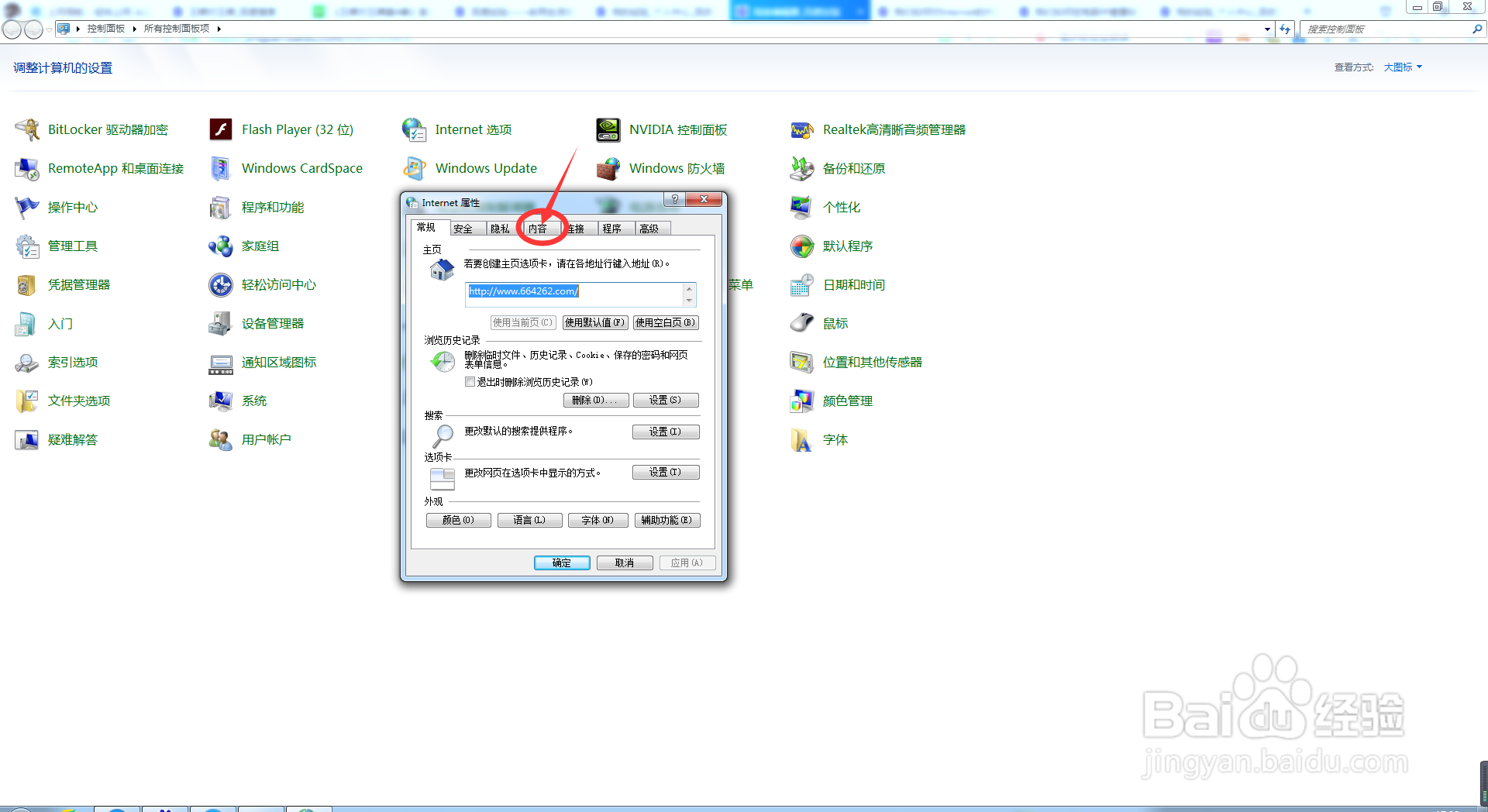Click 使用空白页 button

click(x=666, y=322)
